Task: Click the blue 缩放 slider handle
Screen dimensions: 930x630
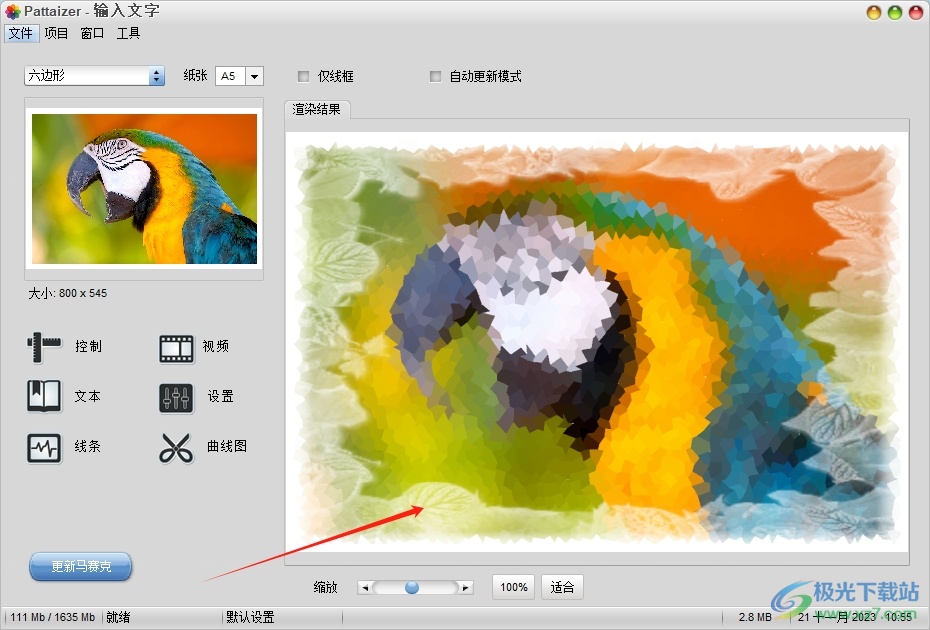Action: click(x=412, y=587)
